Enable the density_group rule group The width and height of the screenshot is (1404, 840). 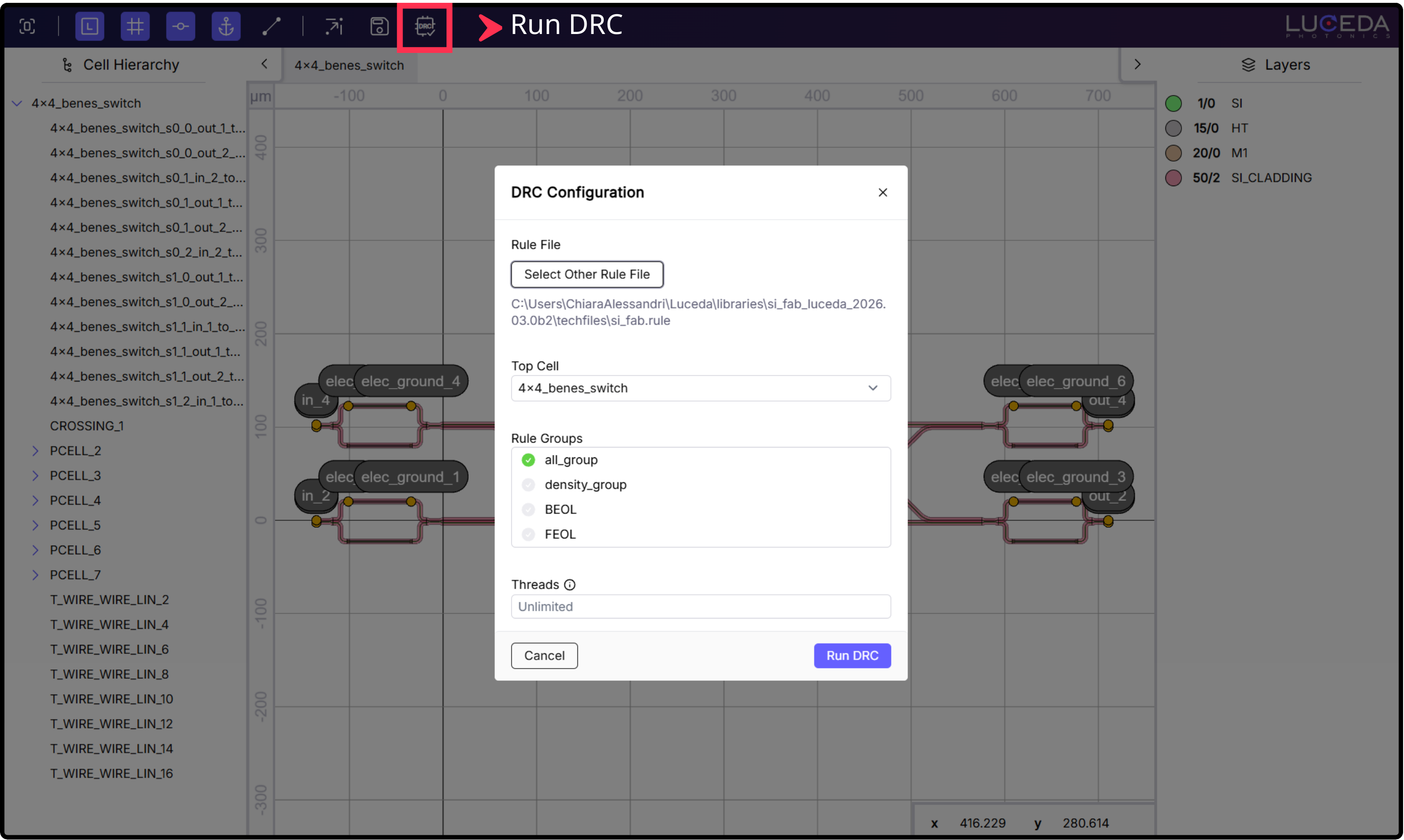point(529,485)
